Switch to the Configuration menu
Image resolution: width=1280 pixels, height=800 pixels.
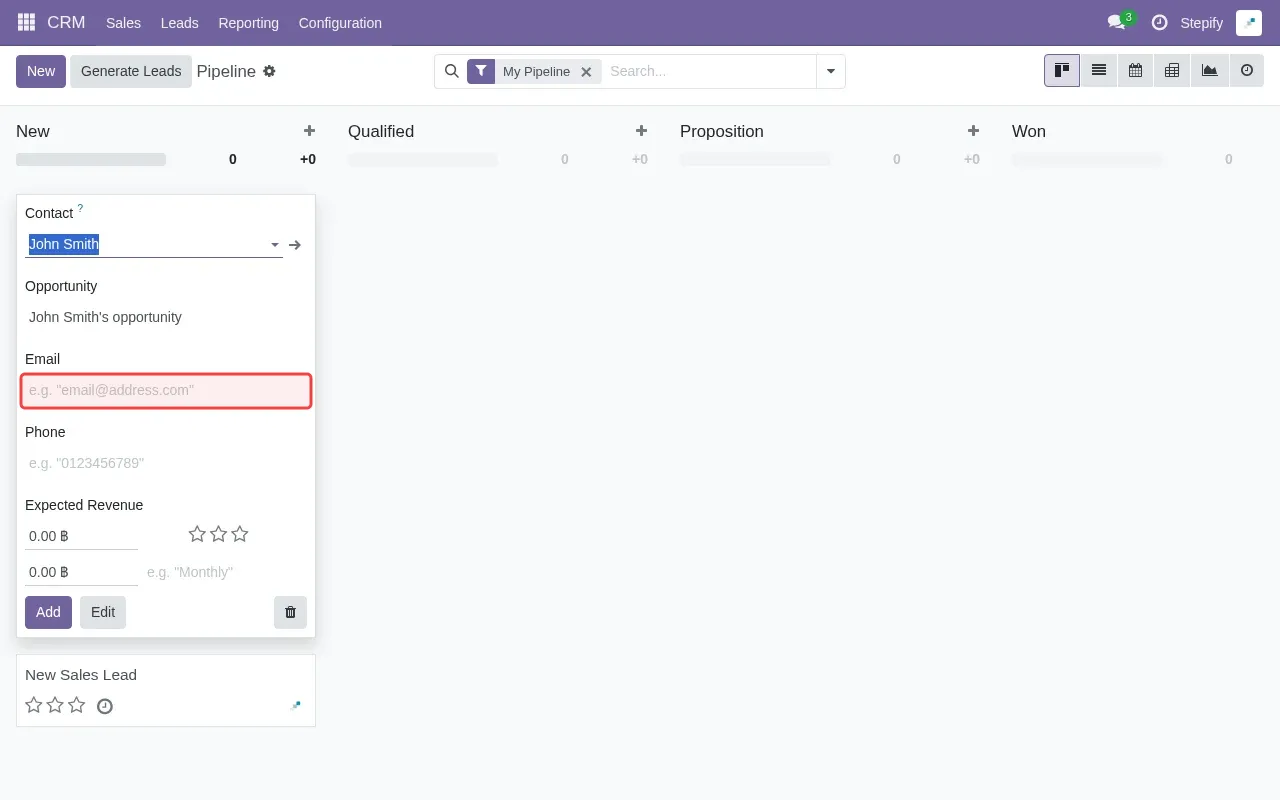(x=340, y=22)
